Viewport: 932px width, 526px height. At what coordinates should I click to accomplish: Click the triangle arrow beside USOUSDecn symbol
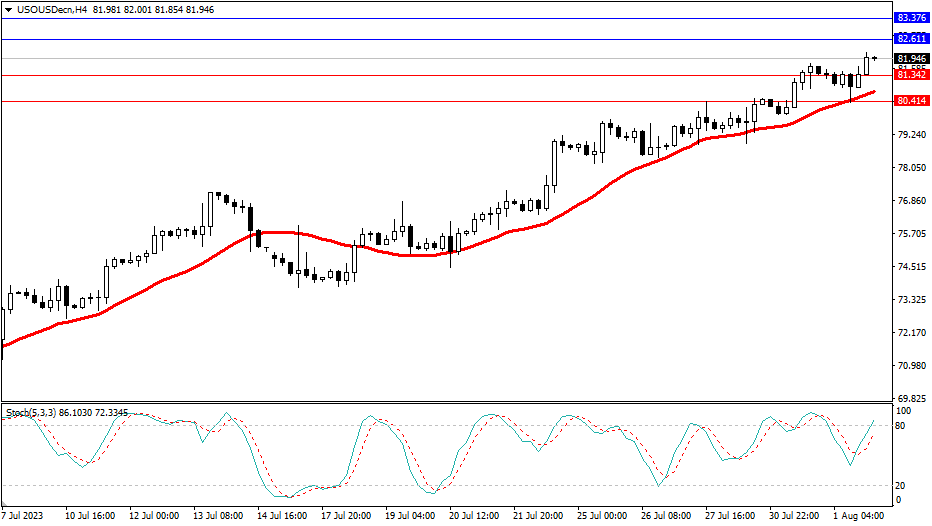click(x=8, y=8)
